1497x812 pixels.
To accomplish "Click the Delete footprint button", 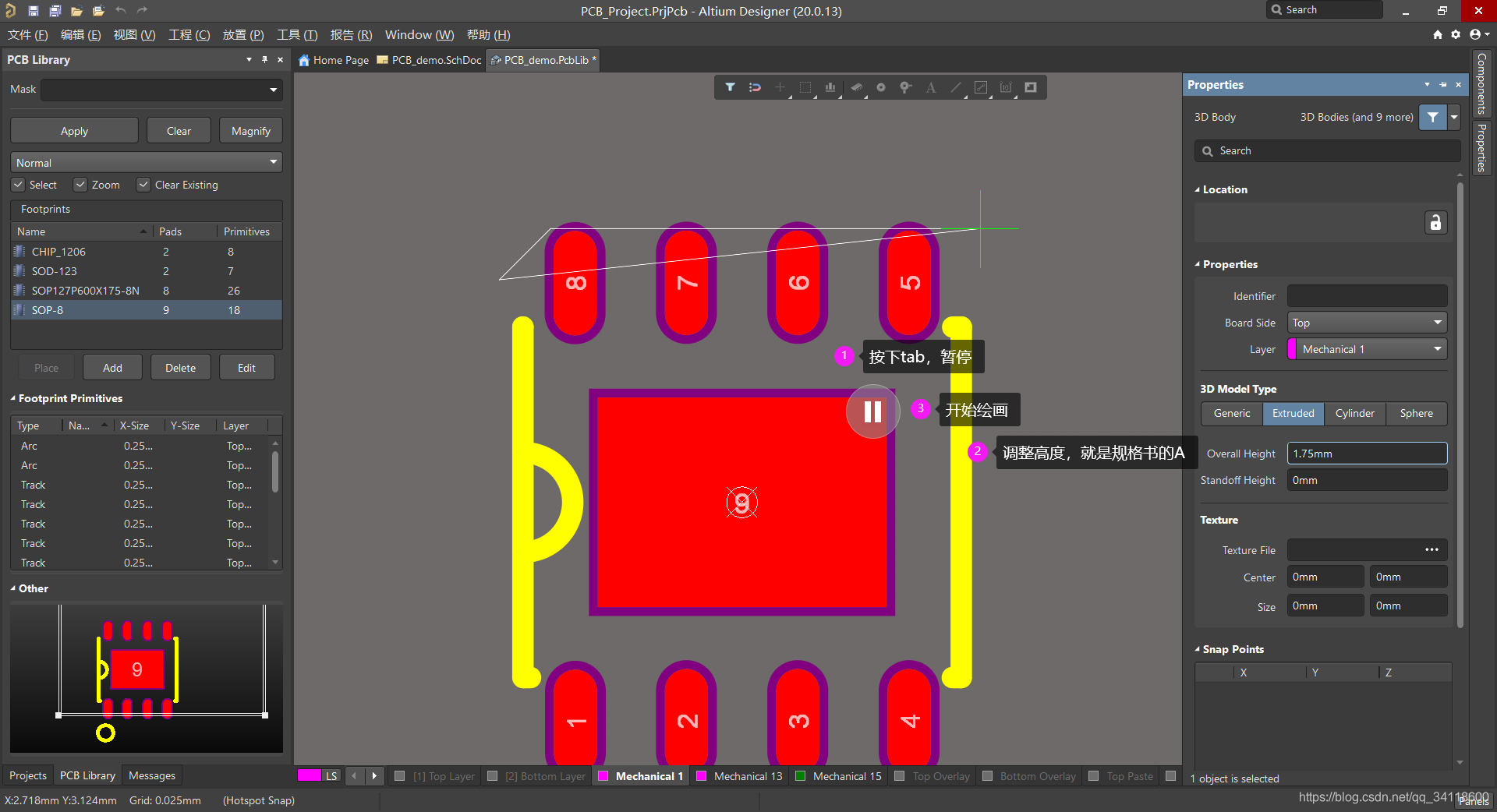I will point(180,368).
